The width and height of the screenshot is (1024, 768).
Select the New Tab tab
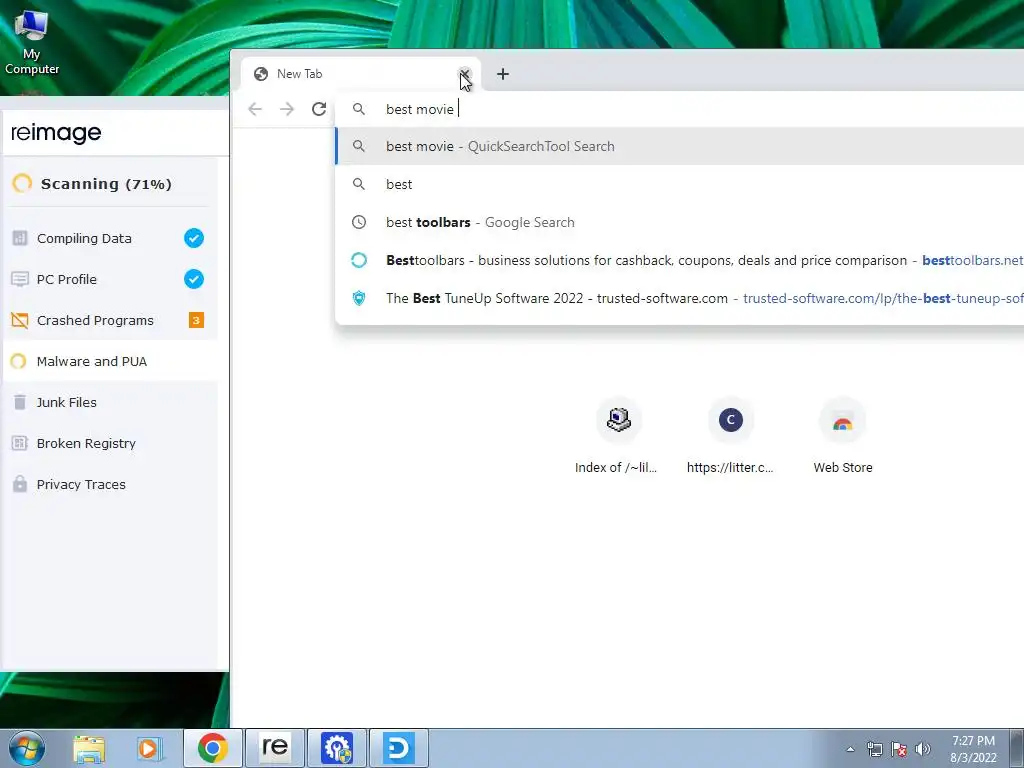click(x=360, y=74)
